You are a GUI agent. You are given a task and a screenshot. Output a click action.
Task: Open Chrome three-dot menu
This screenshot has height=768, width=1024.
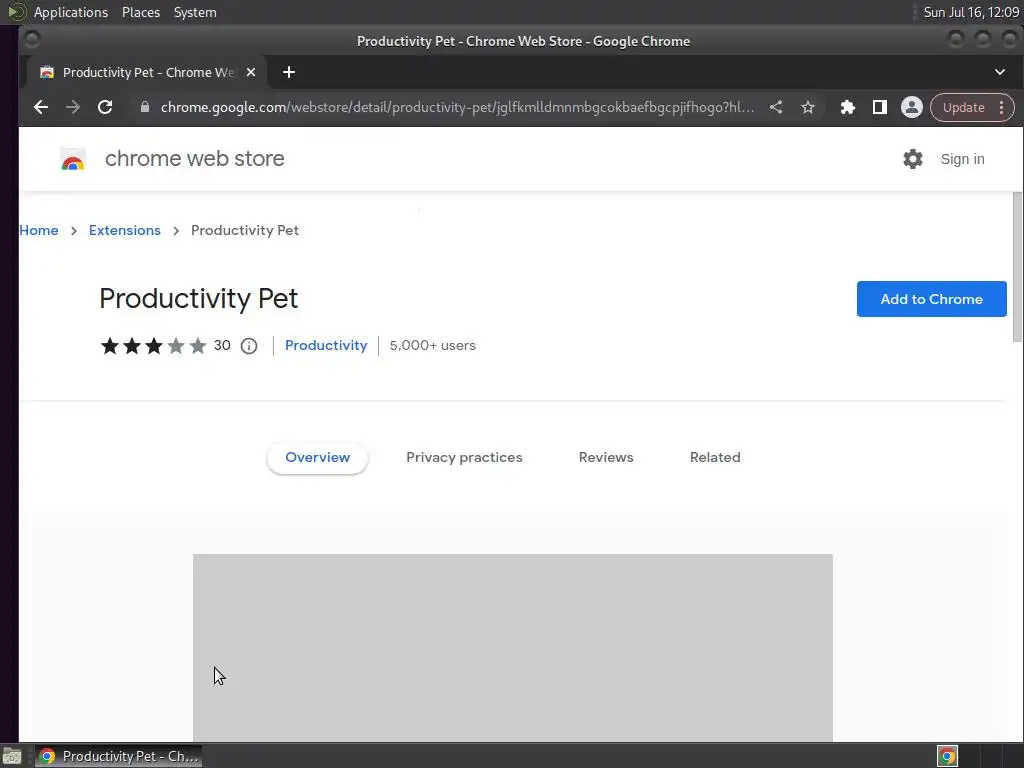(x=1001, y=108)
